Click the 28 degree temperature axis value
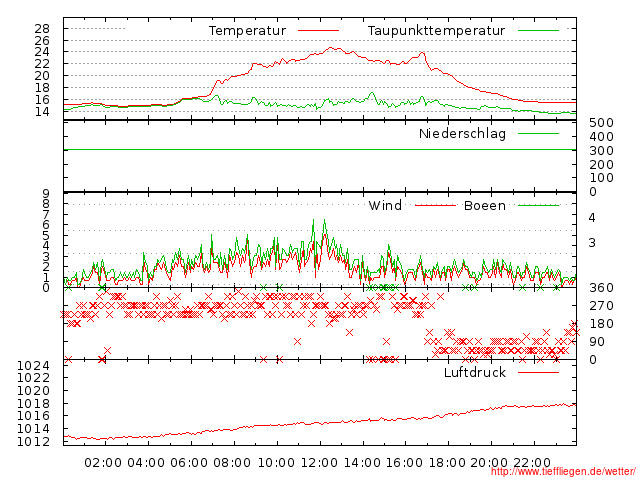Viewport: 640px width, 480px height. point(42,29)
